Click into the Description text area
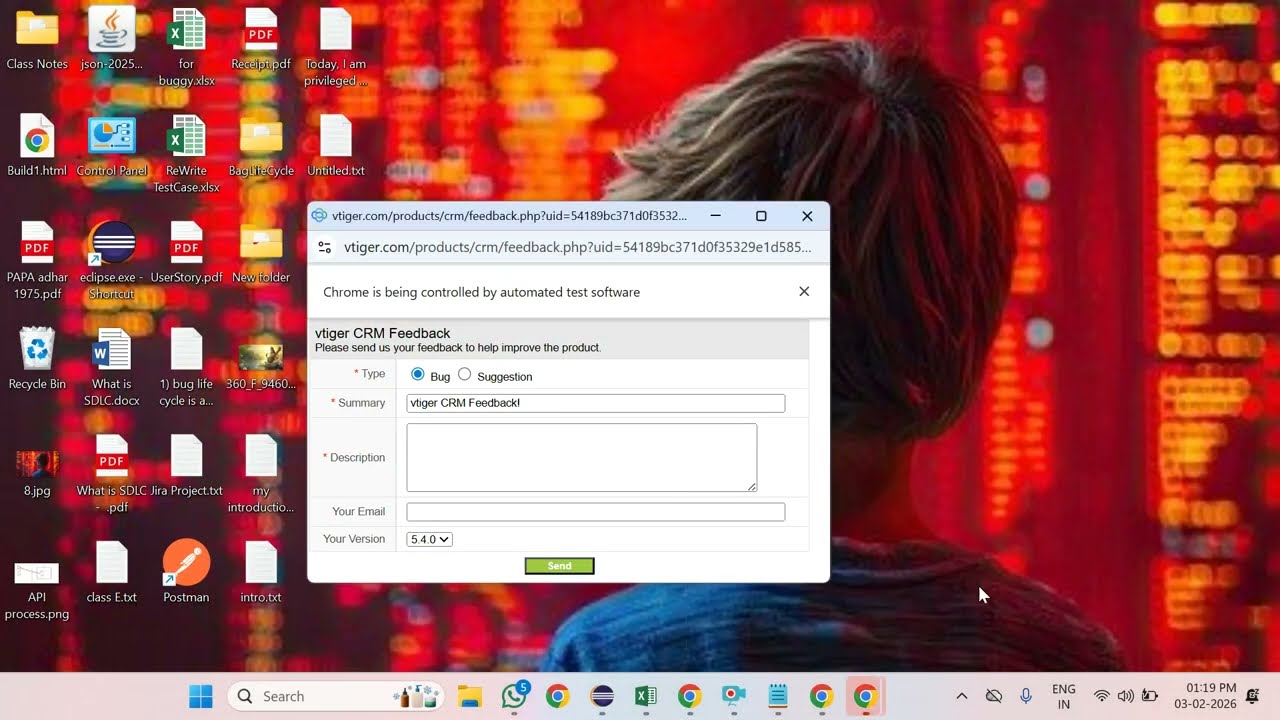This screenshot has height=720, width=1280. click(x=582, y=457)
